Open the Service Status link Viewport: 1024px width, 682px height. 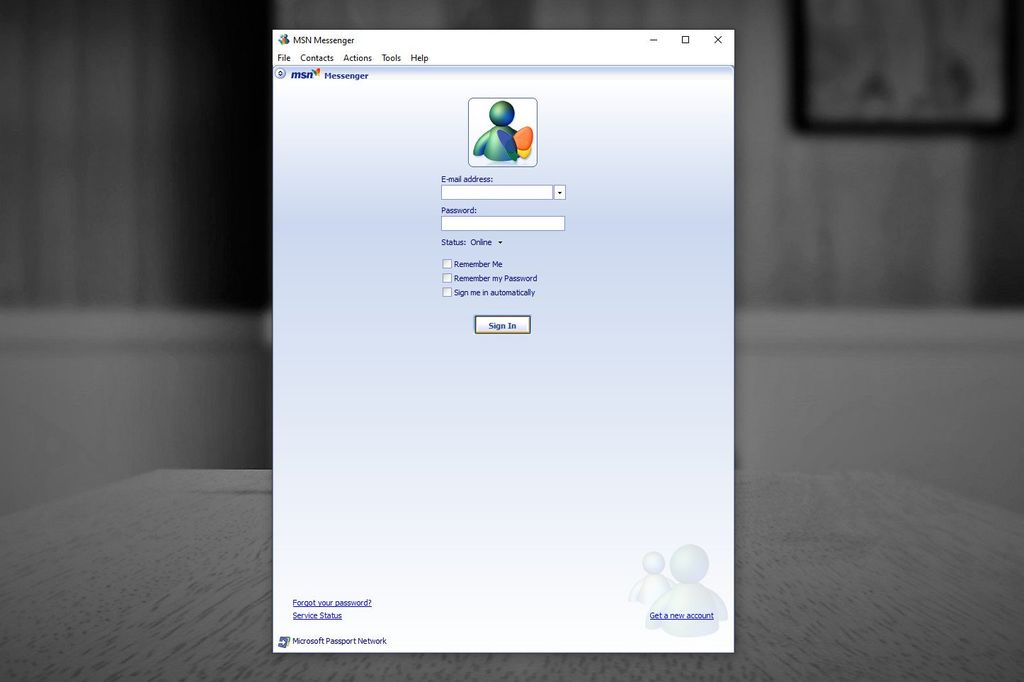[316, 615]
